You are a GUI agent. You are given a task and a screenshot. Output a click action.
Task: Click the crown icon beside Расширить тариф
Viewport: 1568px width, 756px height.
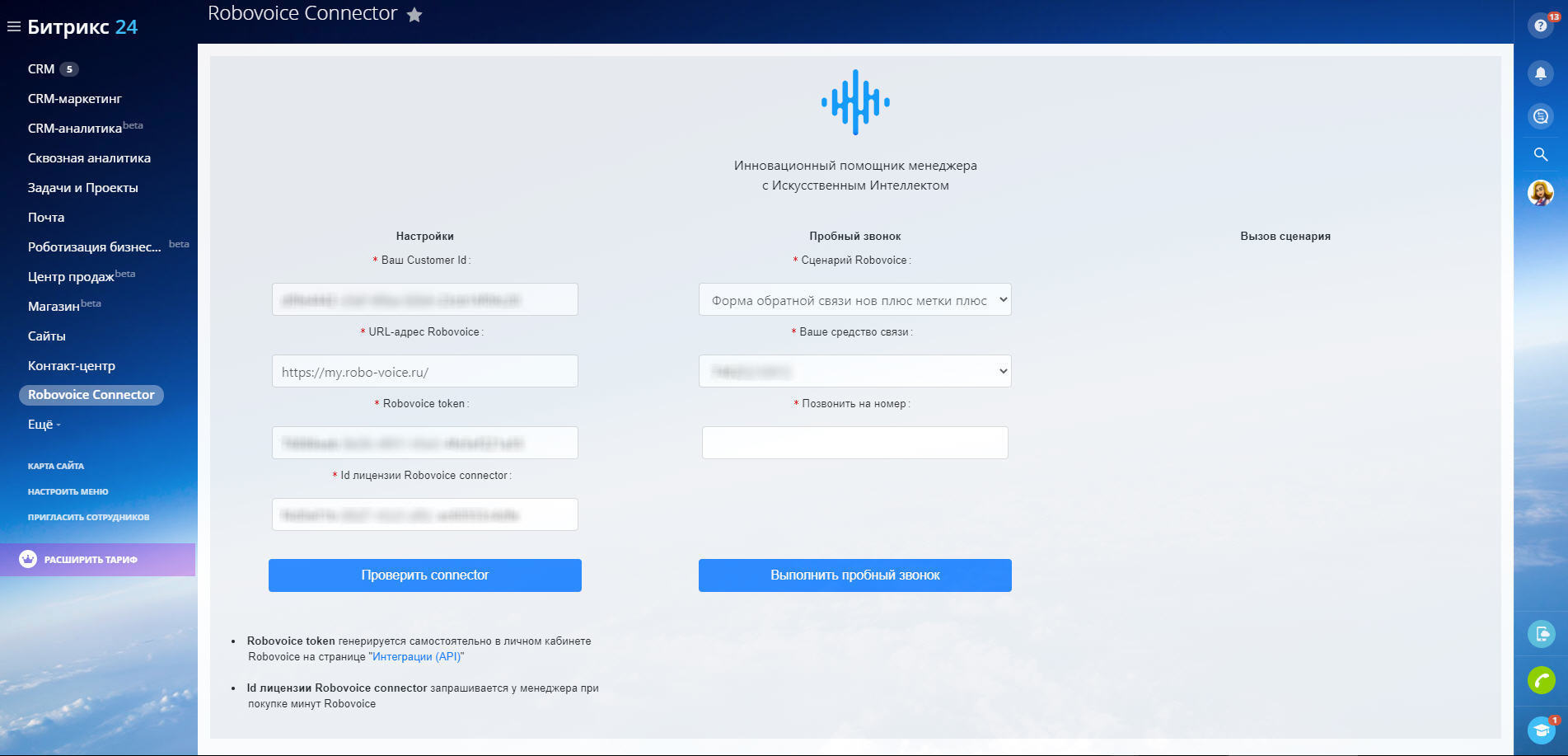click(28, 559)
